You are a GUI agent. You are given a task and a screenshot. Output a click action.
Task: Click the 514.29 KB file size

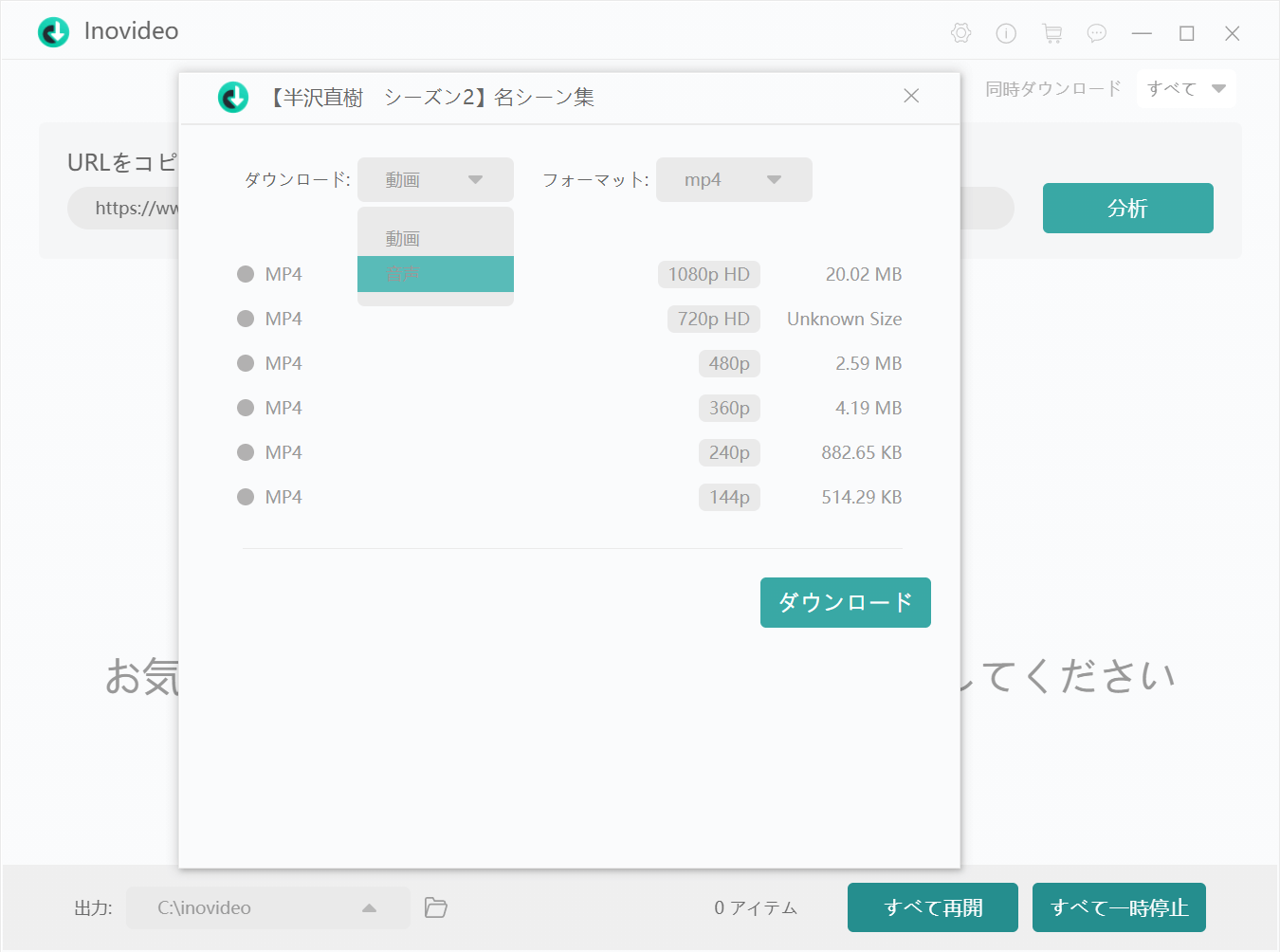862,497
